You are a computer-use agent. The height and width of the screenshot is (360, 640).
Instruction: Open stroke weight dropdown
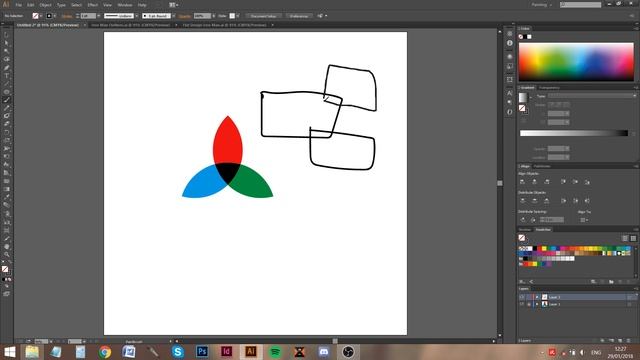click(98, 16)
